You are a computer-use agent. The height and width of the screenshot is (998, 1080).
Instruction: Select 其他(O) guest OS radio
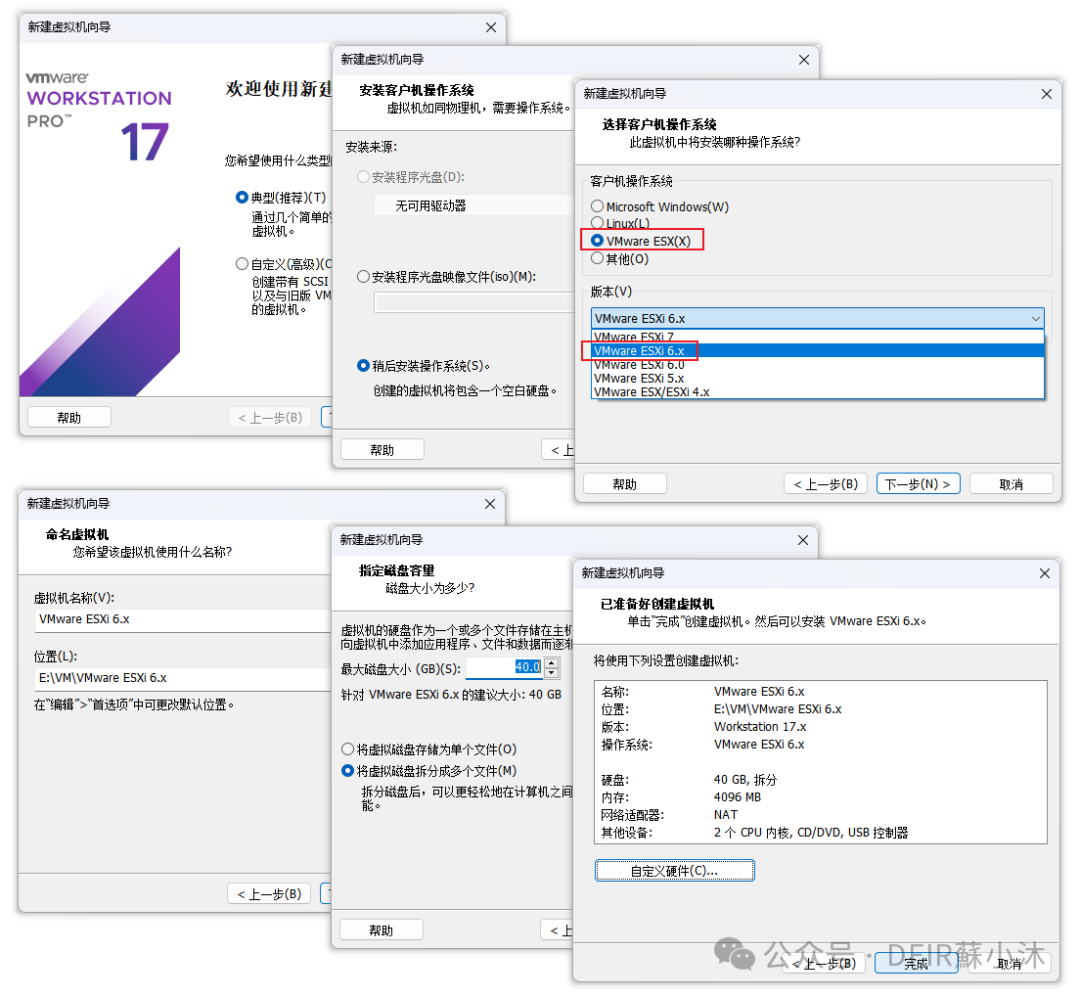pyautogui.click(x=597, y=258)
